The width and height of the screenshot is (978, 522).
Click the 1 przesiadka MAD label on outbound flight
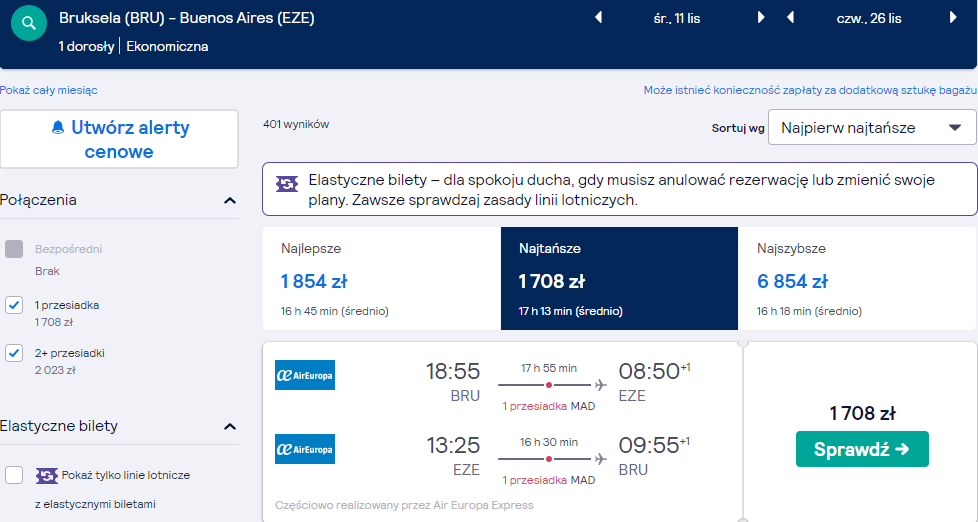coord(549,406)
